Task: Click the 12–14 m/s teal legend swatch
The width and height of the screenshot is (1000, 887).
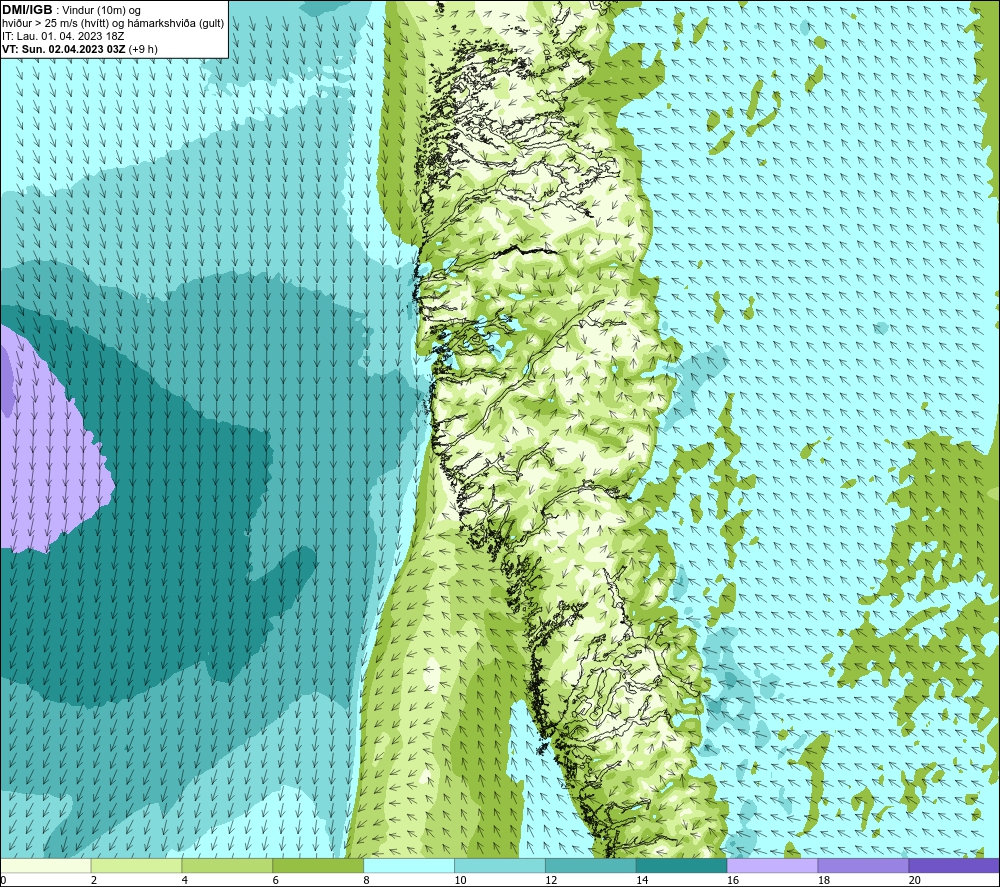Action: click(x=591, y=865)
